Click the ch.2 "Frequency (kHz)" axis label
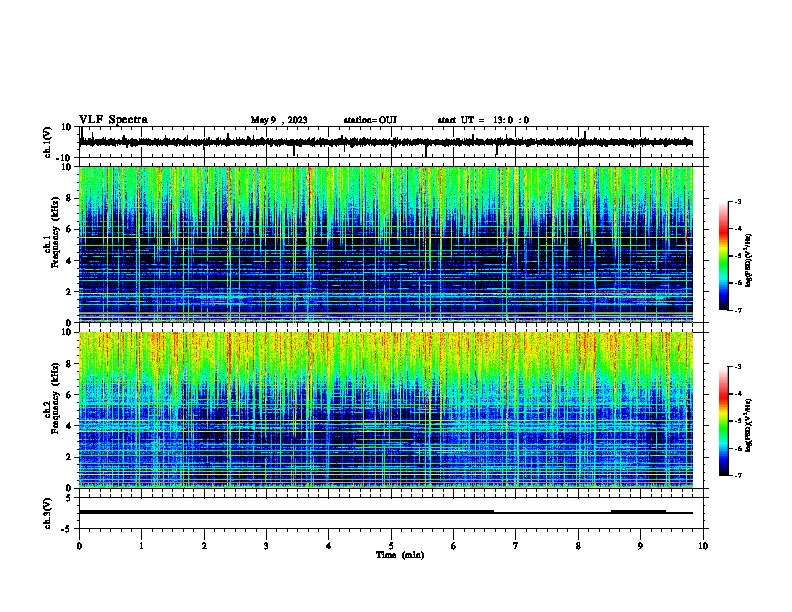 pos(55,398)
